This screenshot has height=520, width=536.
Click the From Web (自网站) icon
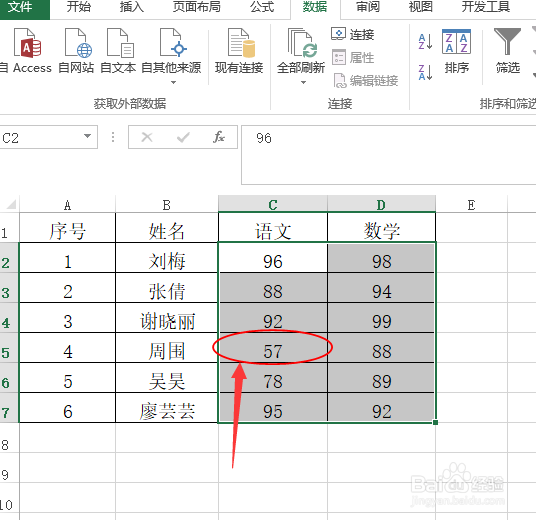(78, 43)
